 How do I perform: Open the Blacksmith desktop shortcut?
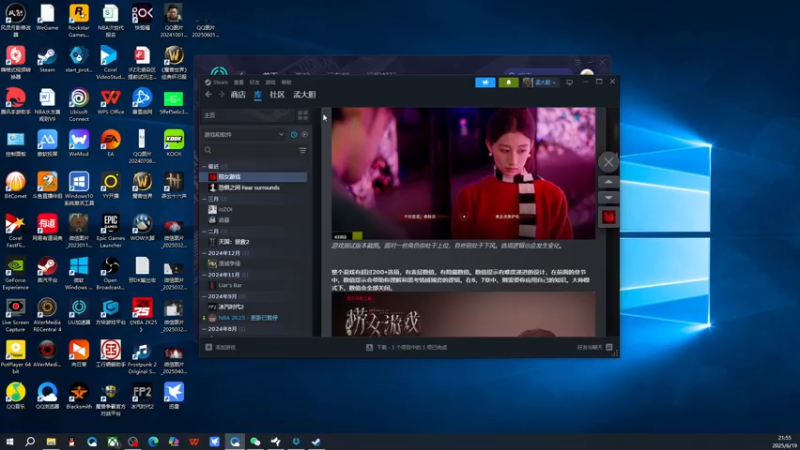(x=79, y=396)
